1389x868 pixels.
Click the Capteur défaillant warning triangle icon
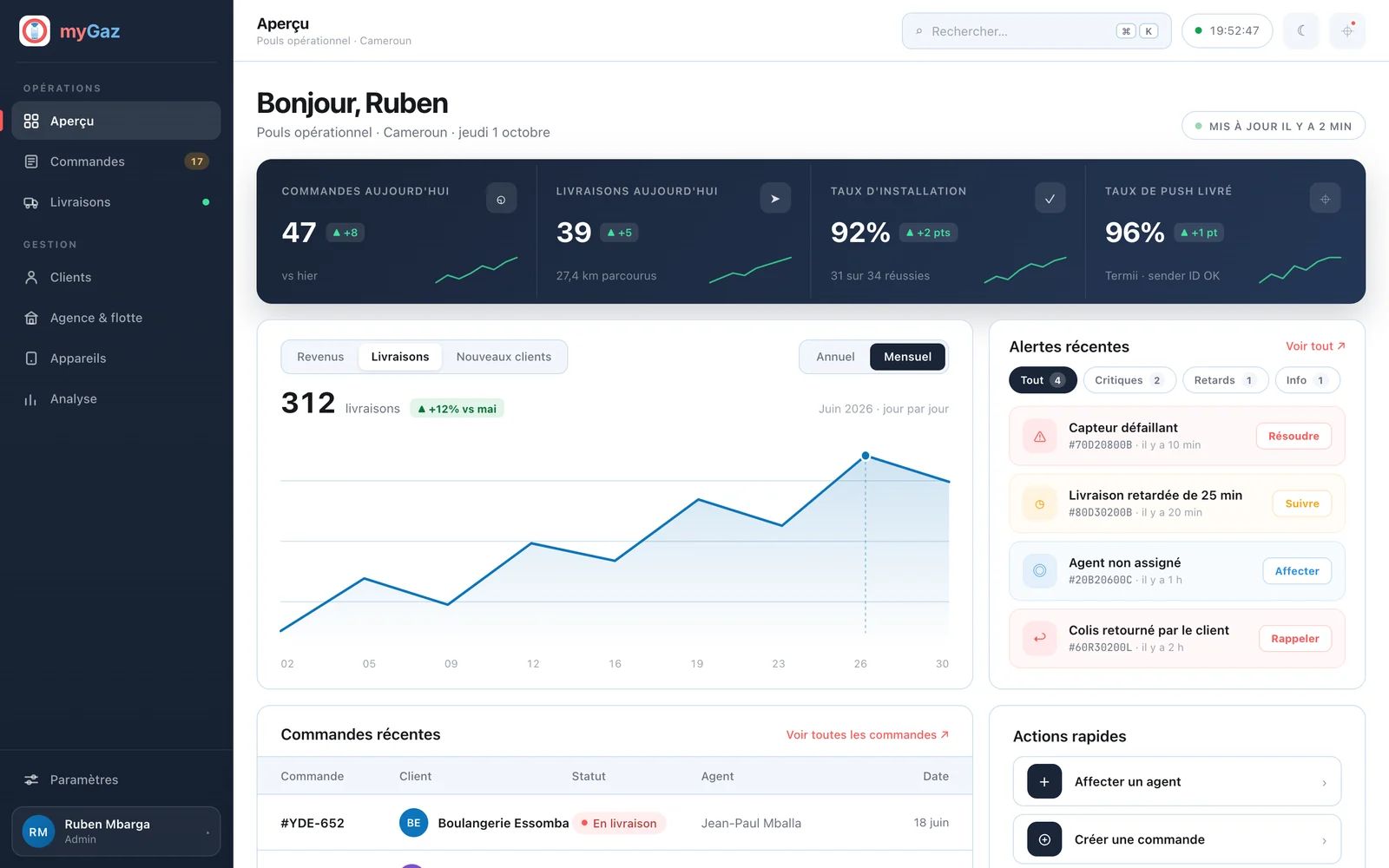[x=1039, y=437]
